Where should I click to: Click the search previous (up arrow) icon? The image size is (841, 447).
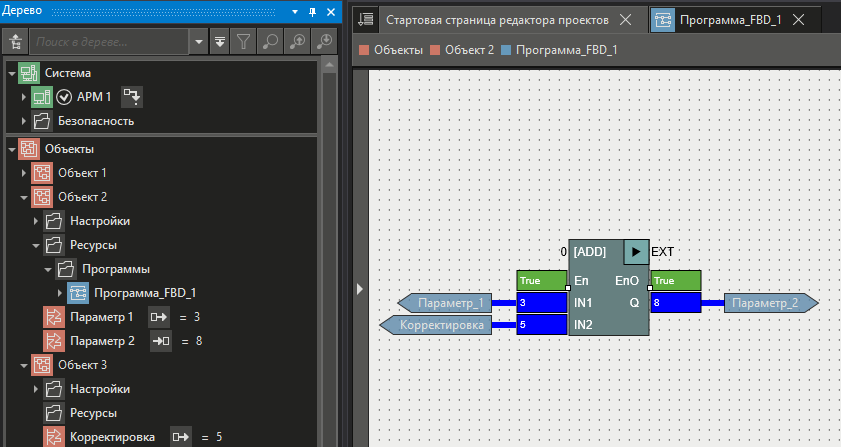297,41
